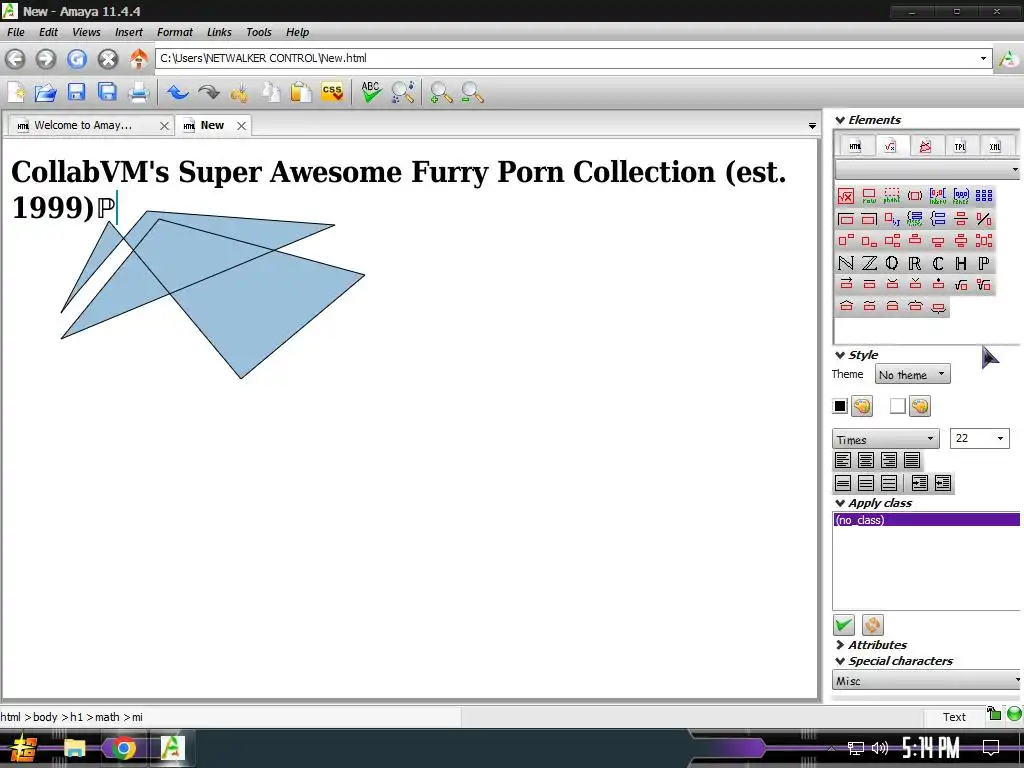Select the (no_class) list entry
This screenshot has height=768, width=1024.
[926, 520]
